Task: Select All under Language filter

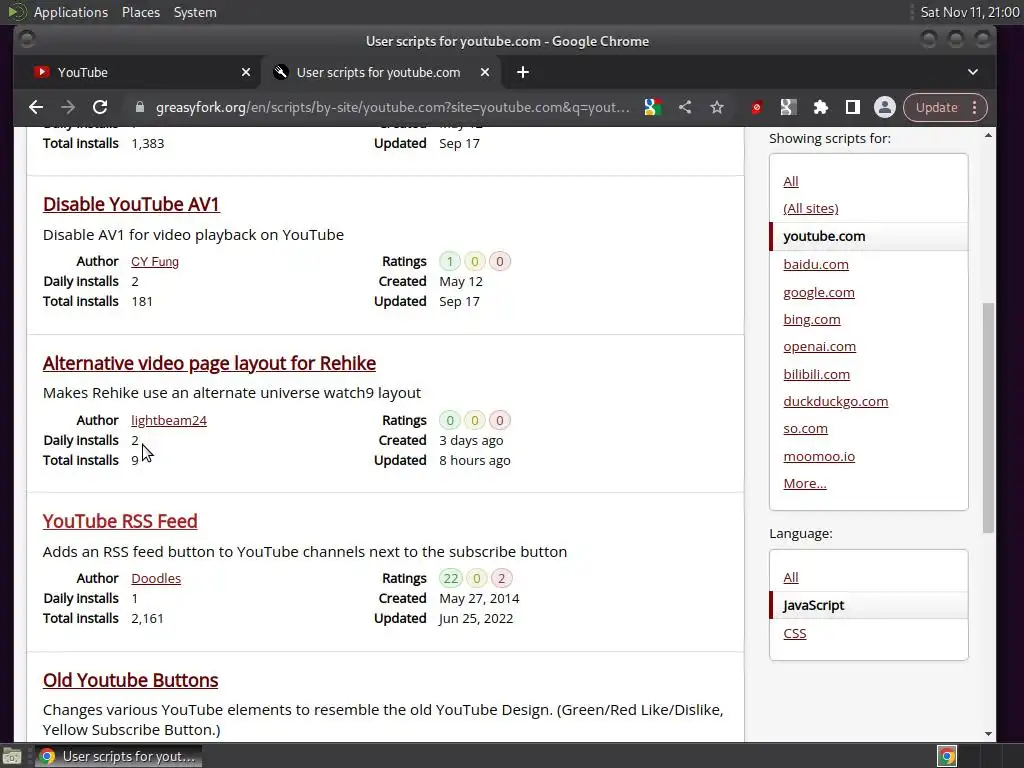Action: 791,578
